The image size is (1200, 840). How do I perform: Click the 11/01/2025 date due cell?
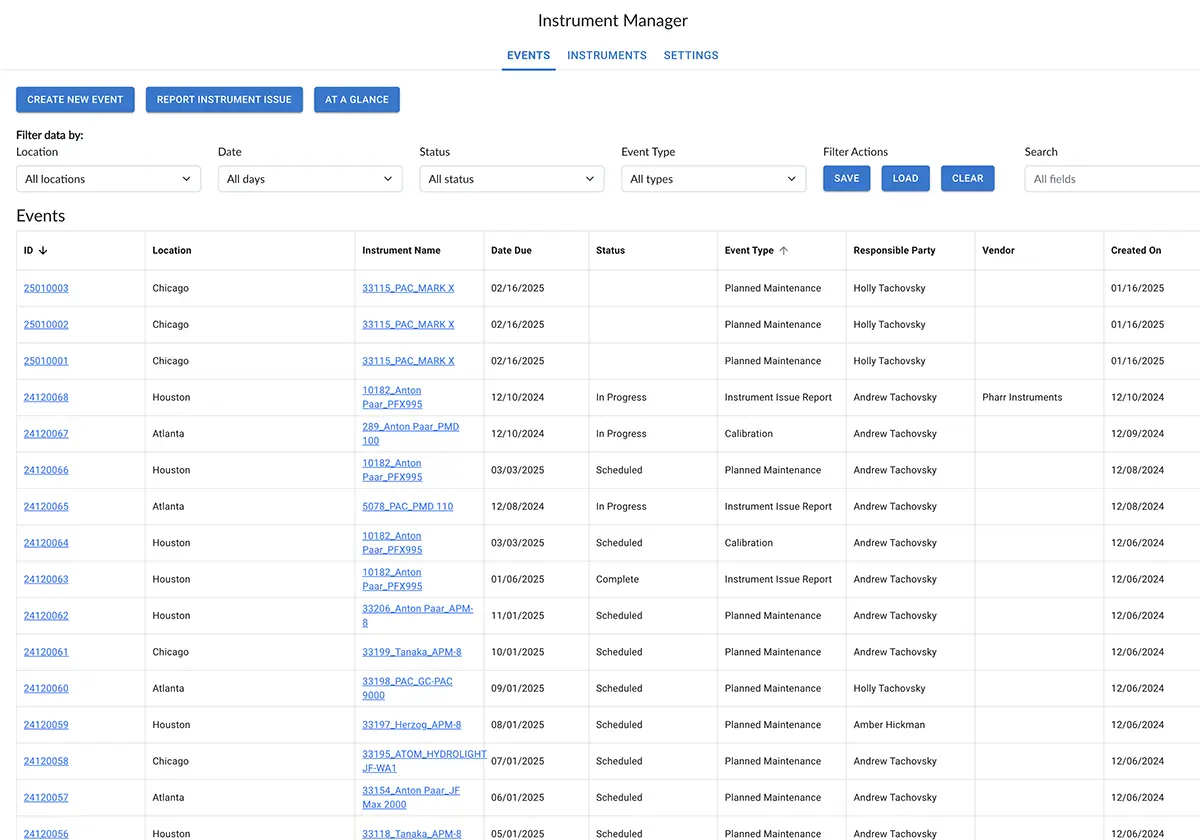[x=518, y=616]
